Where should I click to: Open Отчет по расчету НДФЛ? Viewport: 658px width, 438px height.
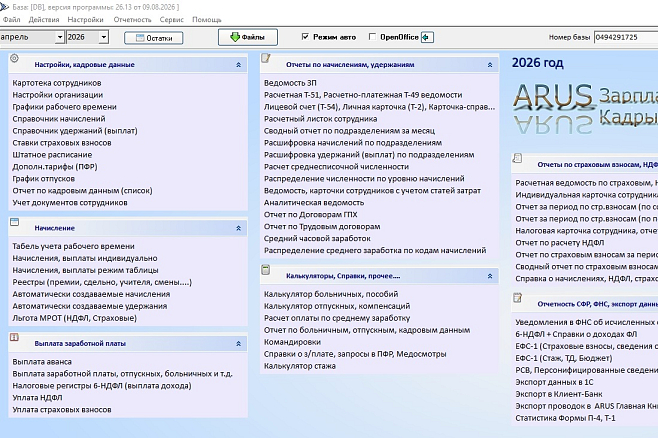pyautogui.click(x=559, y=243)
